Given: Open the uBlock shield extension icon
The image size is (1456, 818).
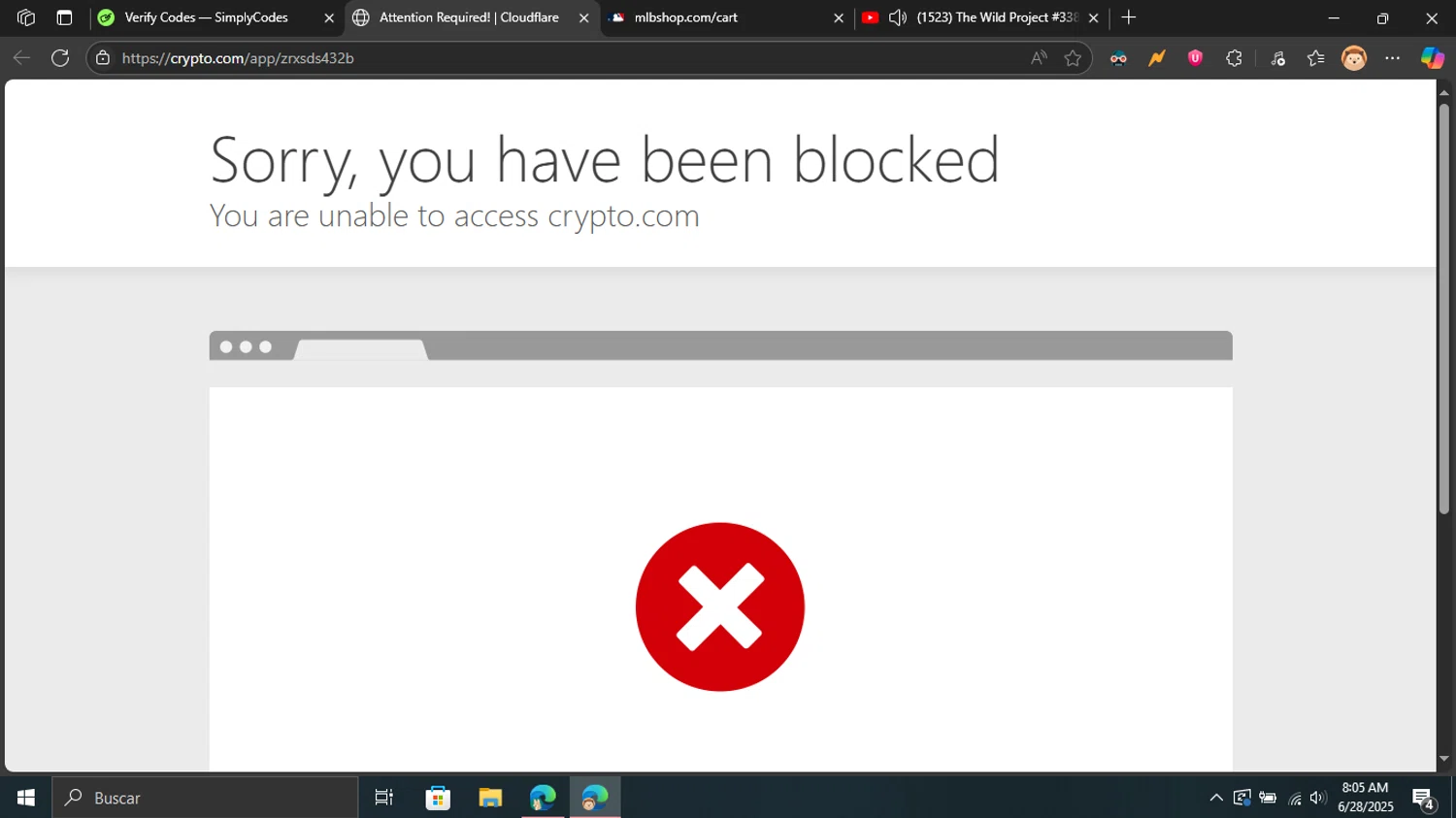Looking at the screenshot, I should click(1195, 58).
